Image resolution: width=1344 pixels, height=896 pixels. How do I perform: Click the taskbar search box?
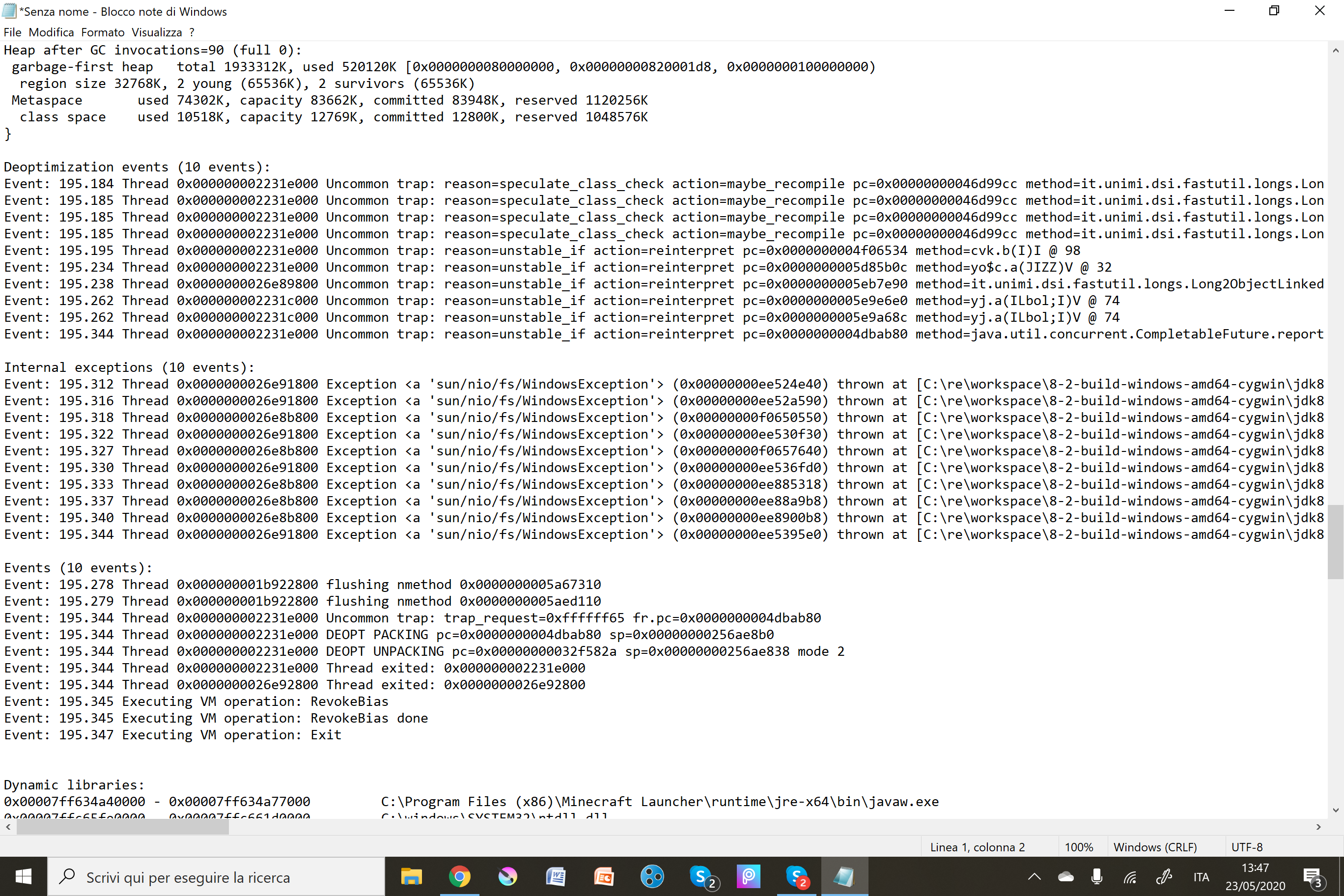216,876
